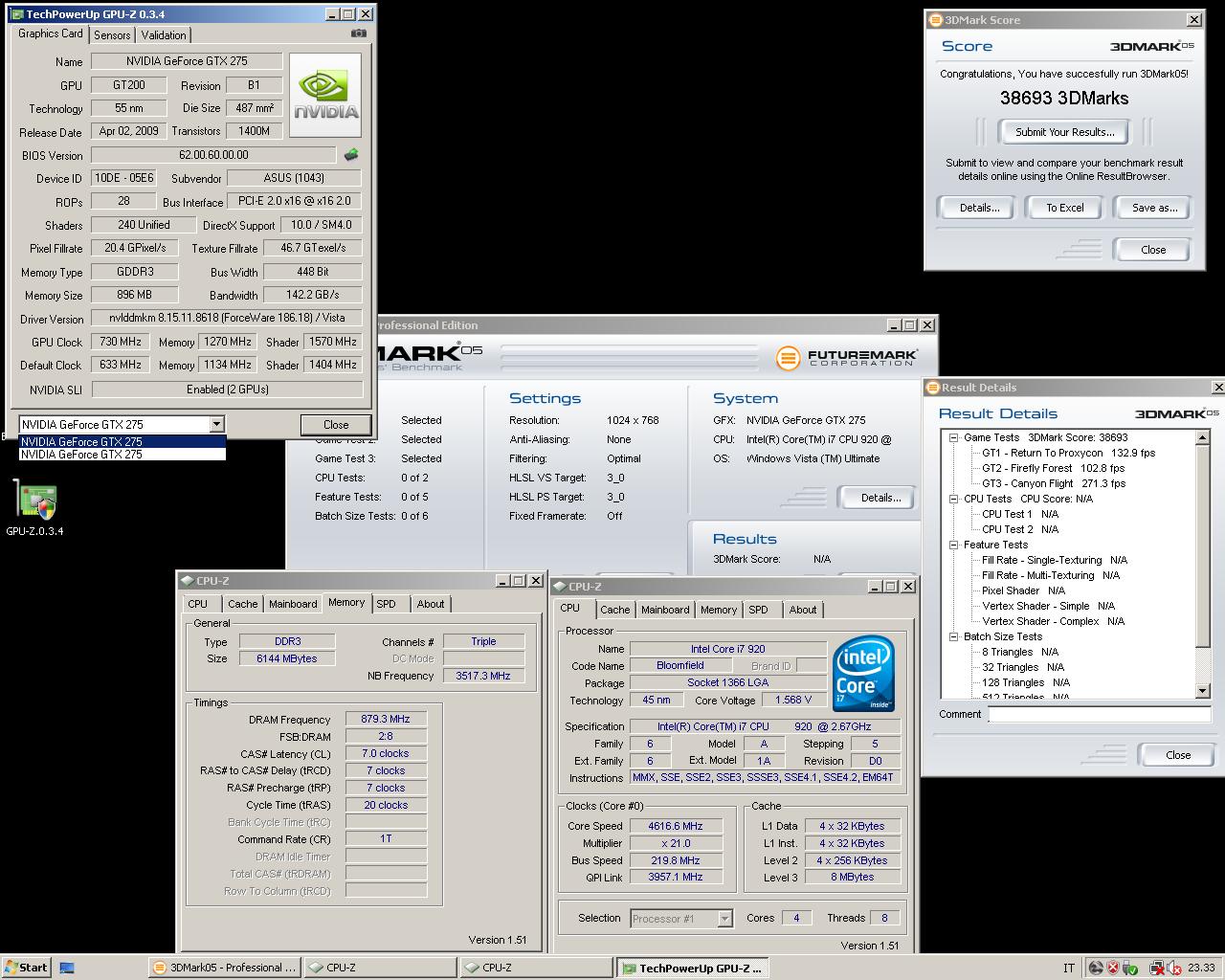The image size is (1225, 980).
Task: Collapse the Batch Size Tests tree node
Action: point(954,636)
